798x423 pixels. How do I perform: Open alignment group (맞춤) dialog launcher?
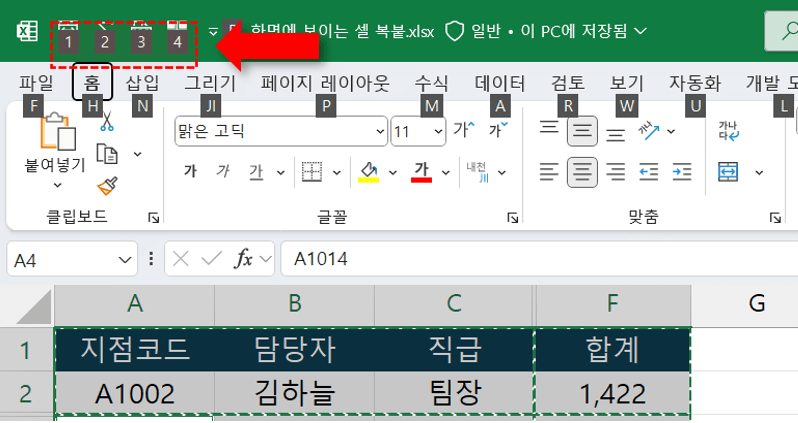[775, 218]
